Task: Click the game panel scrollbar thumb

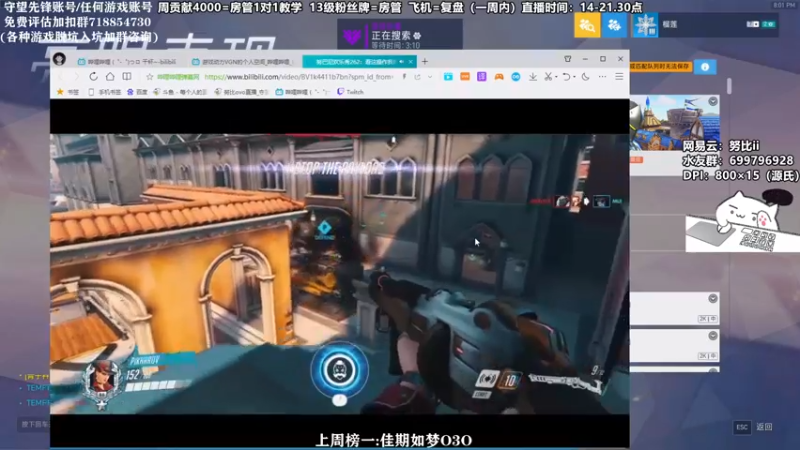Action: pos(729,86)
